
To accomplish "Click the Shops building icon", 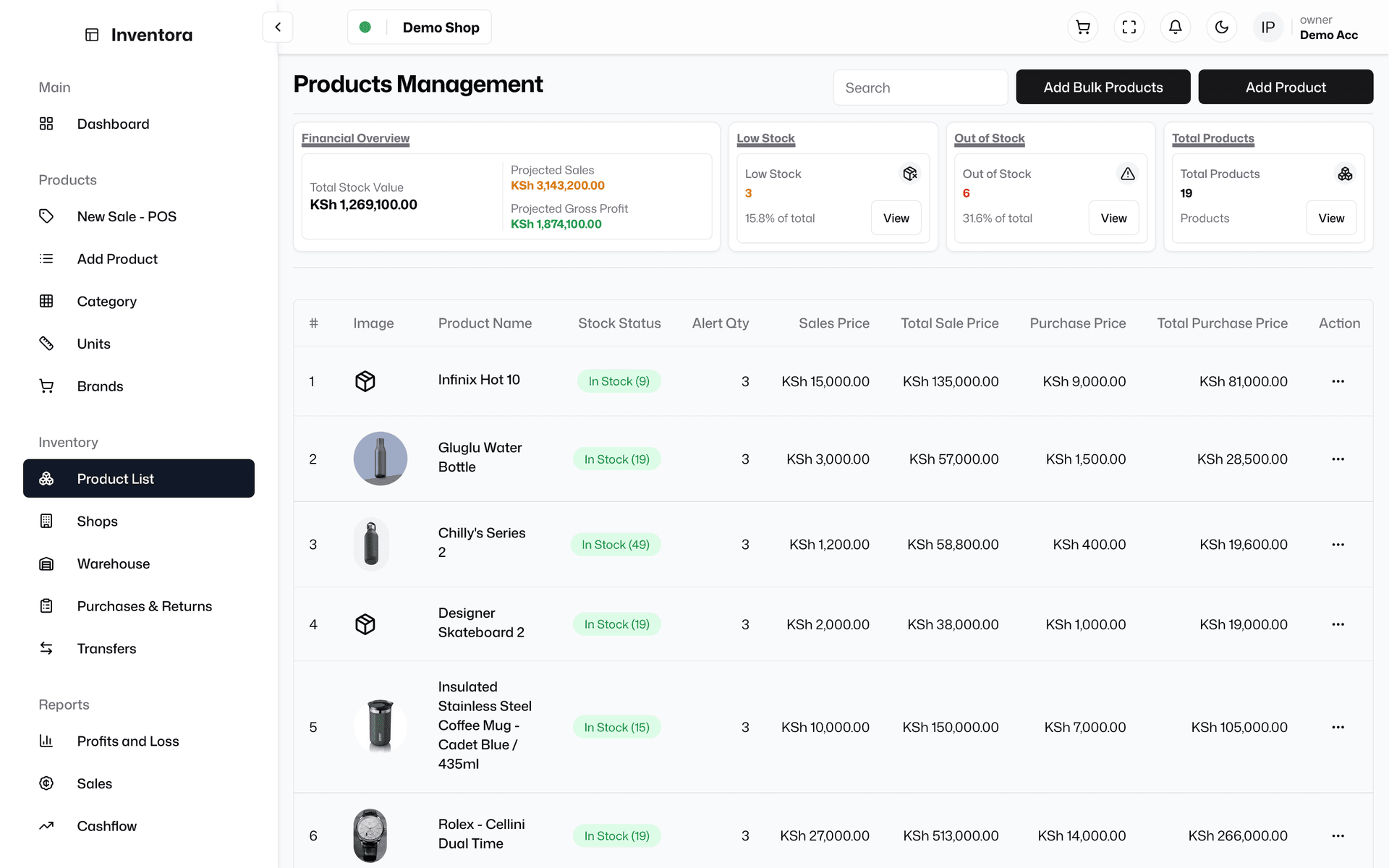I will coord(46,521).
